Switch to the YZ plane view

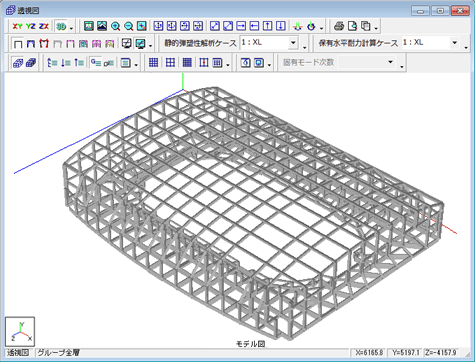pyautogui.click(x=31, y=26)
